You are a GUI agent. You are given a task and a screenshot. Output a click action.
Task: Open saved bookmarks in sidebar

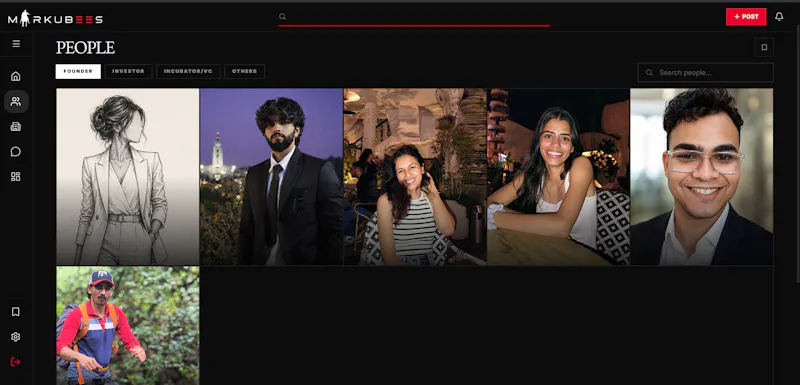coord(16,312)
